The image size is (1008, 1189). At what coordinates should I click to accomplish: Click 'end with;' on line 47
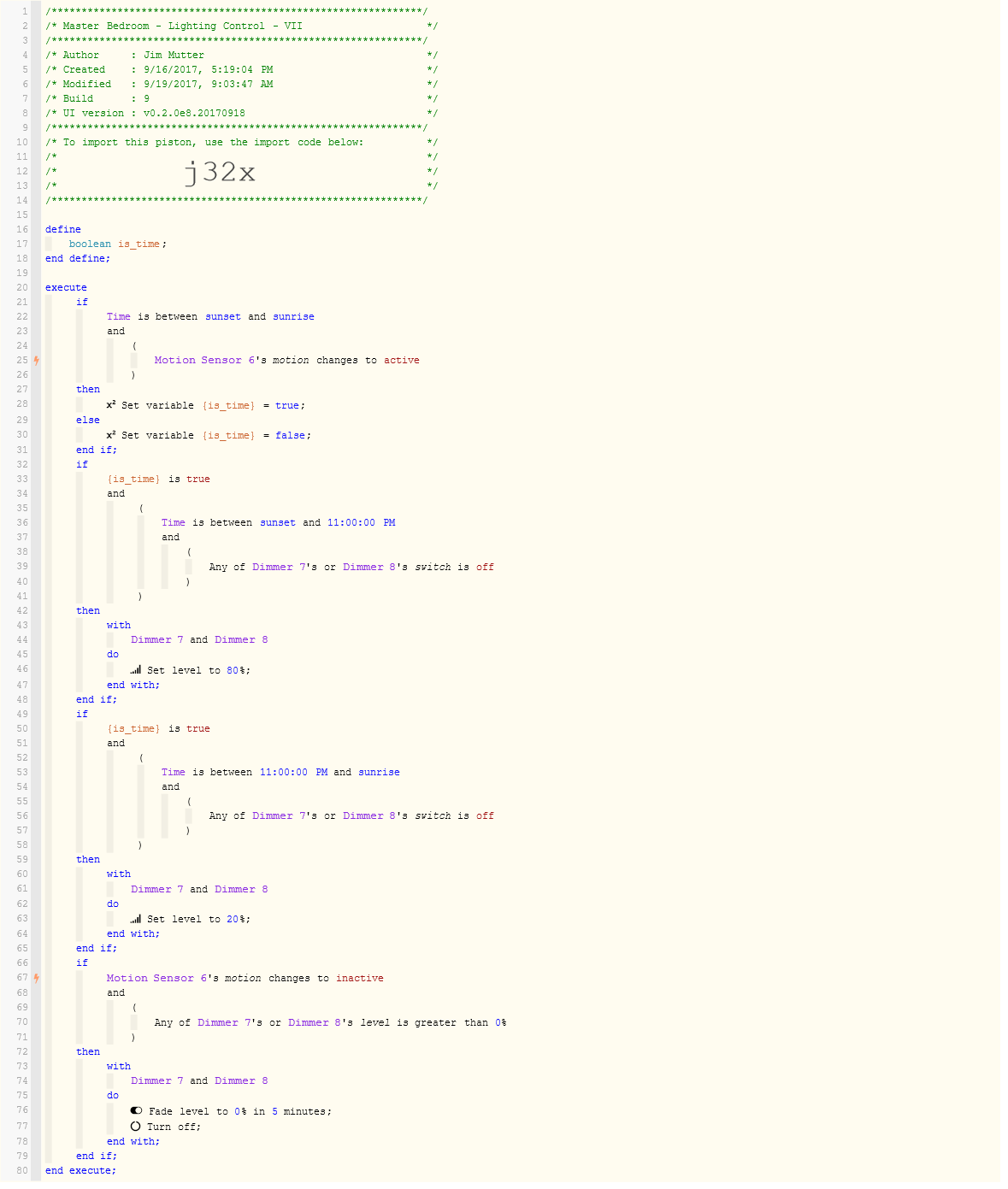pos(133,685)
